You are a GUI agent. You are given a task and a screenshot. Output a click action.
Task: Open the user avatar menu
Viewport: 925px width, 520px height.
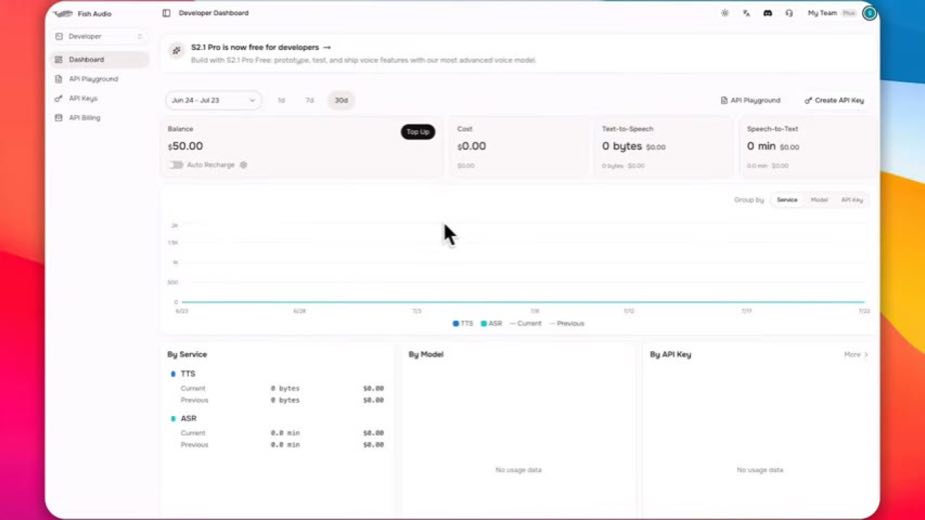(870, 13)
